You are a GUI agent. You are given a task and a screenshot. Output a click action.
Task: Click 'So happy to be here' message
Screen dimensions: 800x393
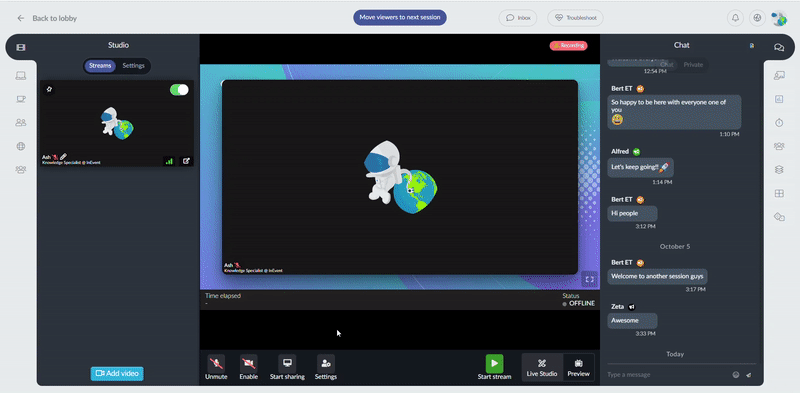pos(674,112)
